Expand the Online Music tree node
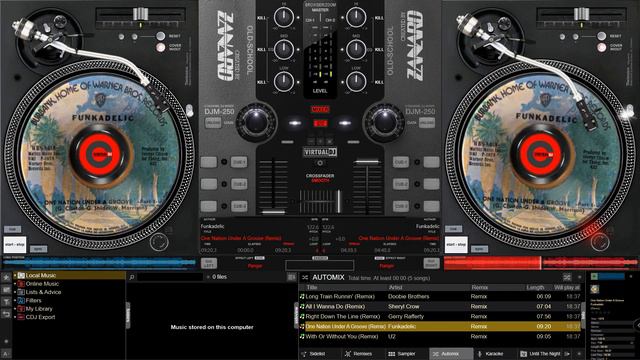The image size is (640, 360). 15,284
